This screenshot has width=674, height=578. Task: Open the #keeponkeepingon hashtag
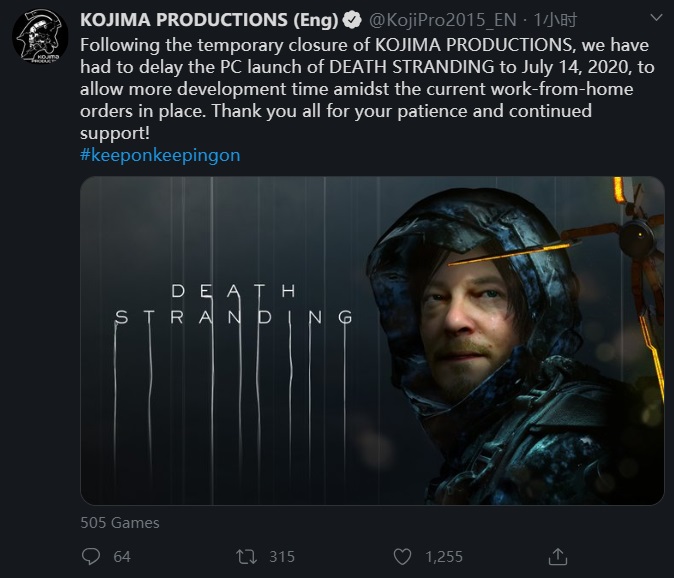click(x=159, y=155)
